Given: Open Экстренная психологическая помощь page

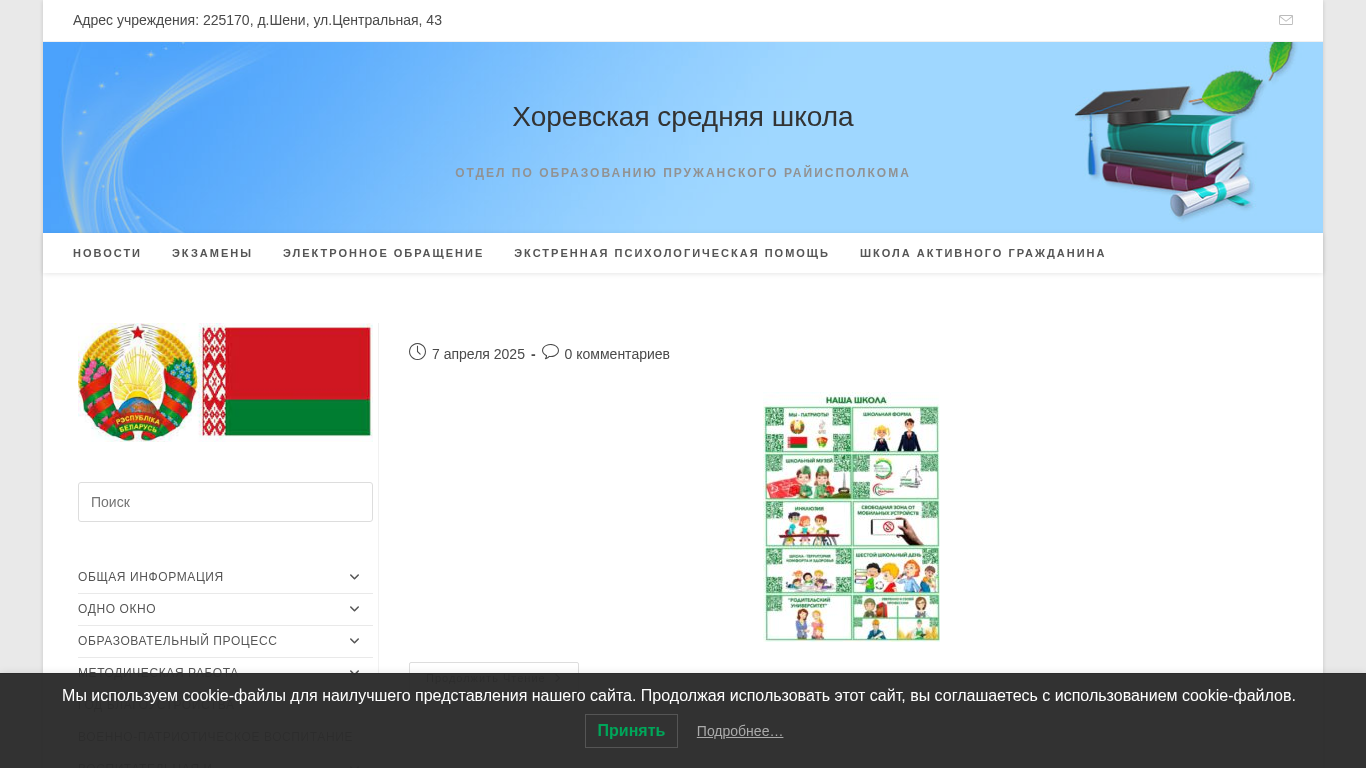Looking at the screenshot, I should pyautogui.click(x=672, y=253).
